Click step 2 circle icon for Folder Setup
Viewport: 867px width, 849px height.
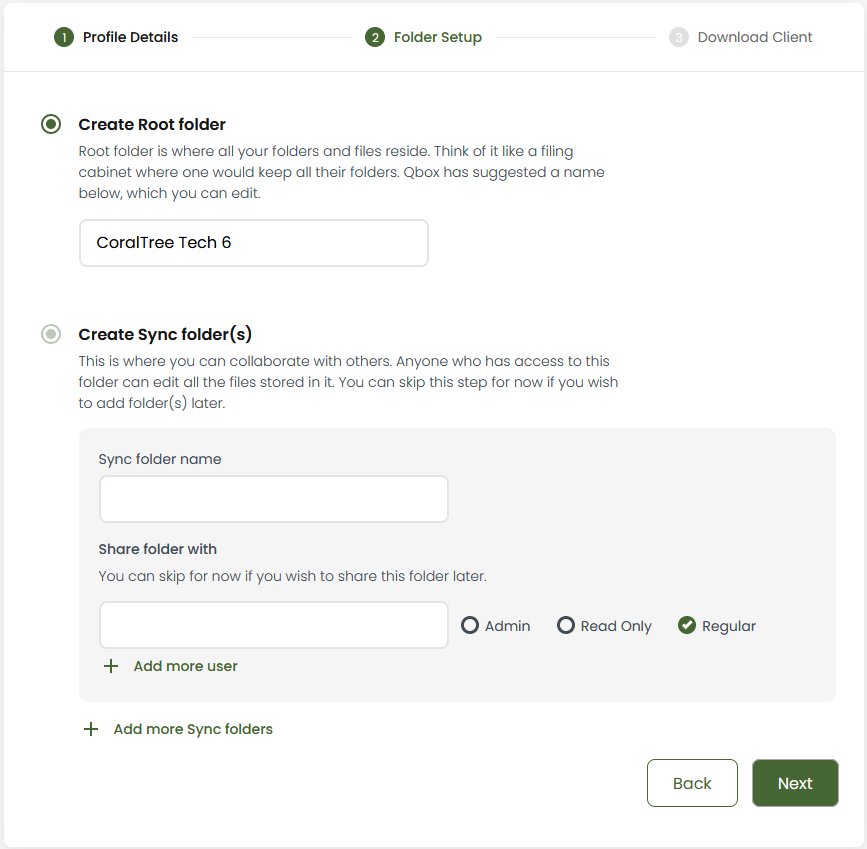(375, 38)
